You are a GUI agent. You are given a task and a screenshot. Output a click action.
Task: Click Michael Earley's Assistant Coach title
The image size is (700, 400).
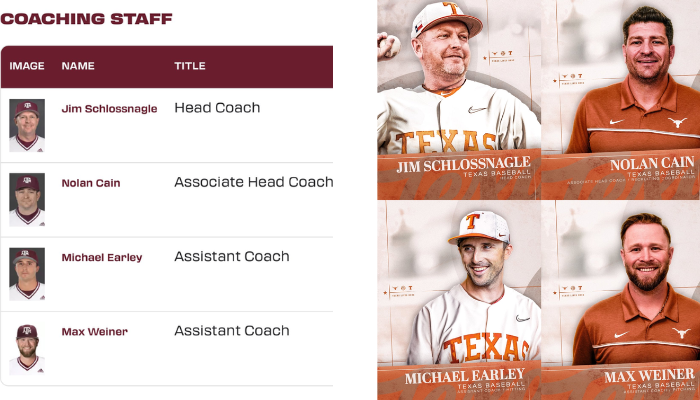pos(232,256)
